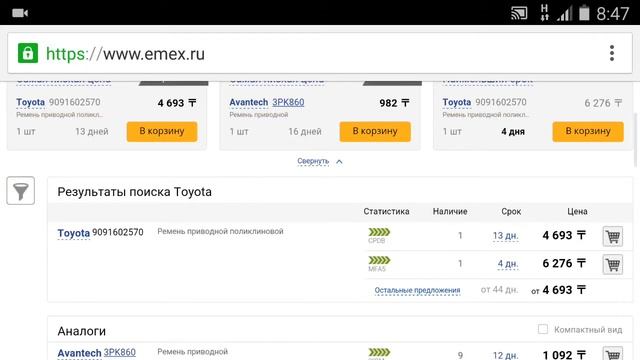The image size is (640, 360).
Task: Tap the Avantech row statistics arrows icon
Action: coord(379,352)
